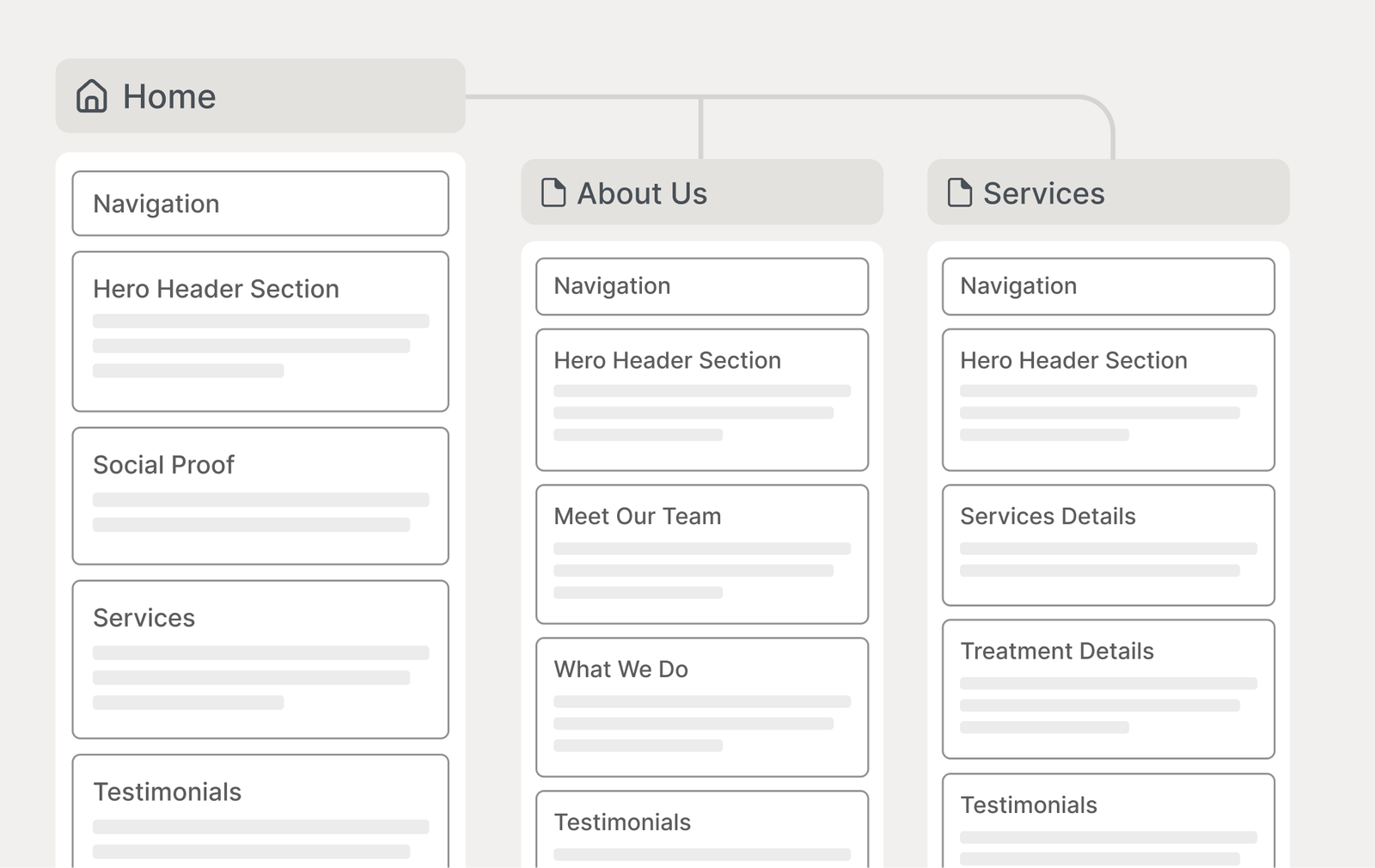This screenshot has height=868, width=1375.
Task: Select About Us Hero Header Section card
Action: tap(701, 400)
